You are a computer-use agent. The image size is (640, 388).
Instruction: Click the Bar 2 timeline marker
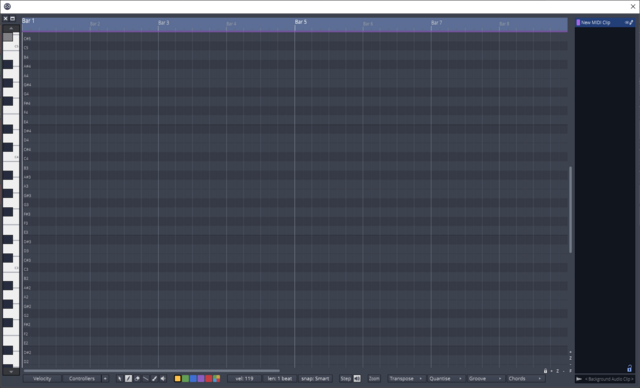(x=95, y=24)
